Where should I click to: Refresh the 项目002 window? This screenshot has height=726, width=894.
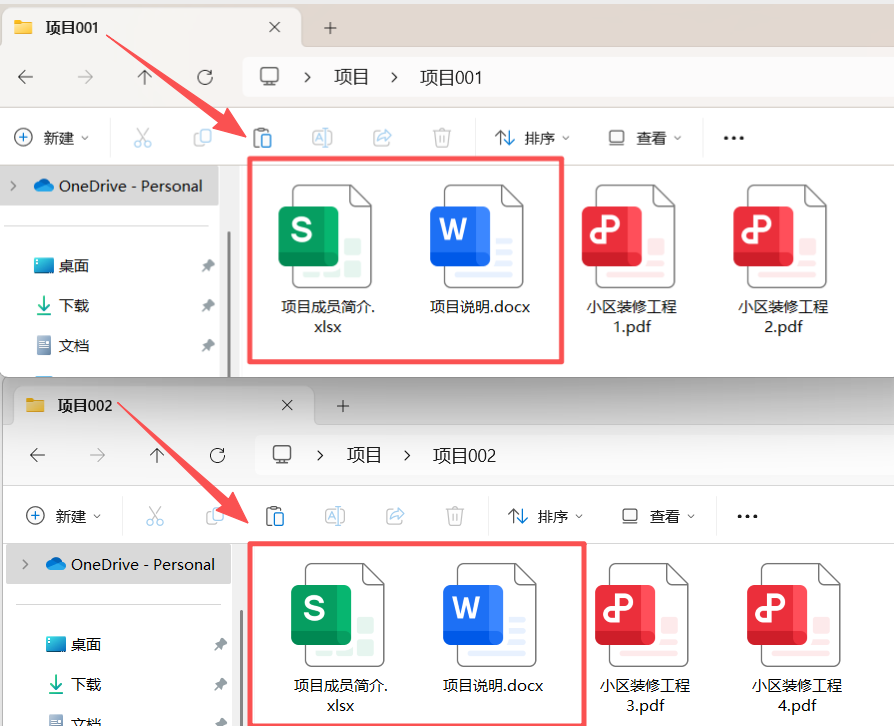click(x=217, y=455)
